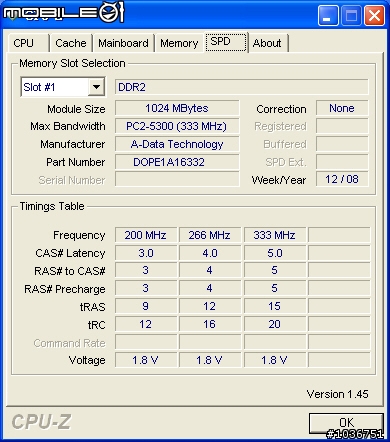
Task: Click the DDR2 memory type field
Action: (x=242, y=87)
